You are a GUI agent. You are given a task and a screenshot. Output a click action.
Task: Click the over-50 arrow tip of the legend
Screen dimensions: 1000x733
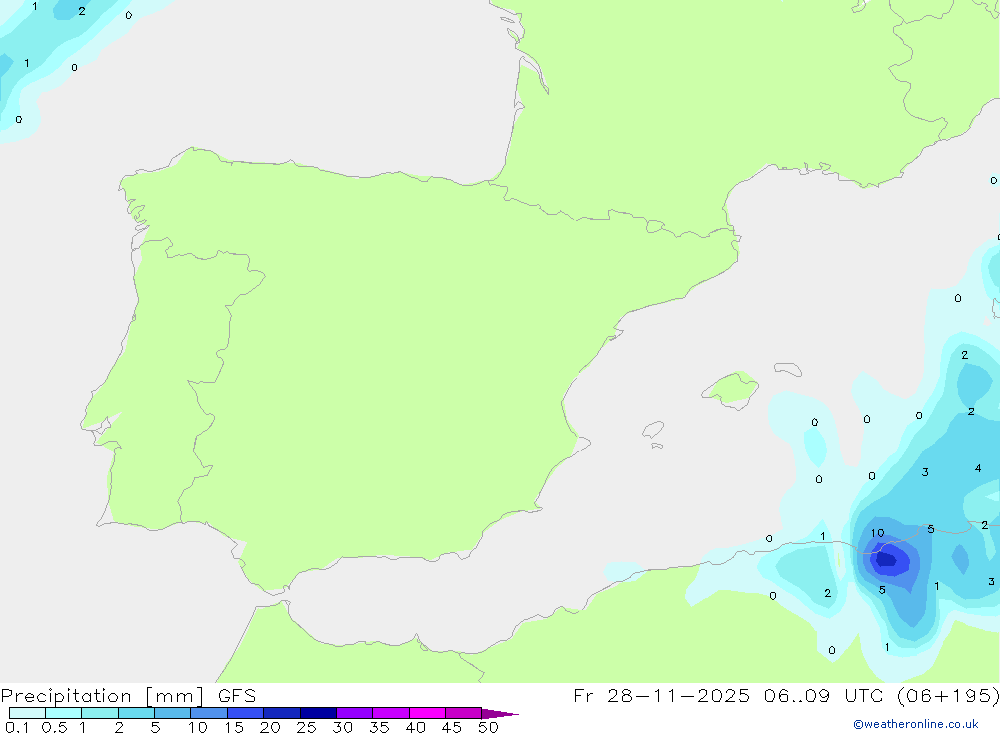pos(500,714)
